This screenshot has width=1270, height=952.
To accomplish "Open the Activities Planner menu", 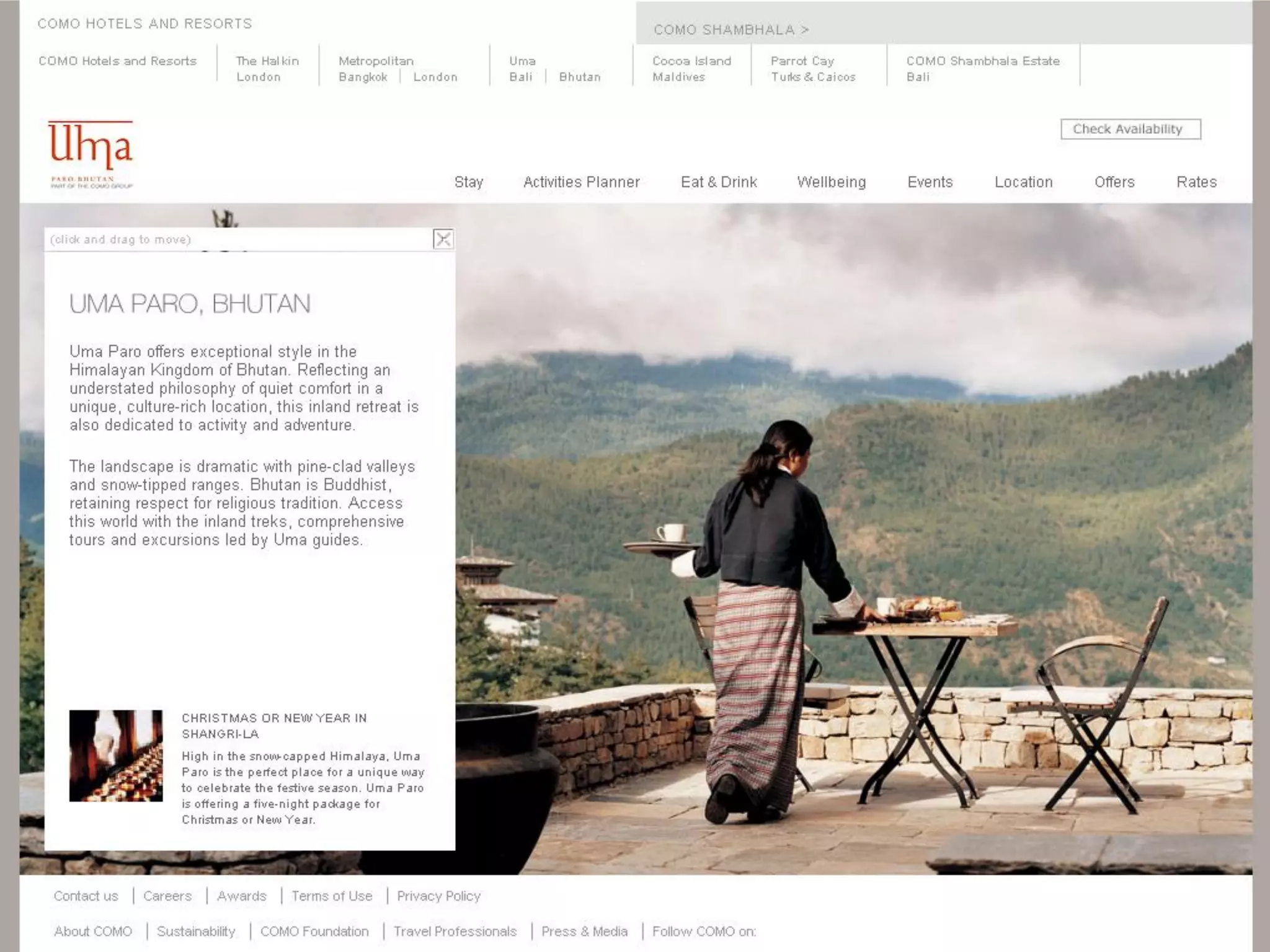I will point(582,182).
